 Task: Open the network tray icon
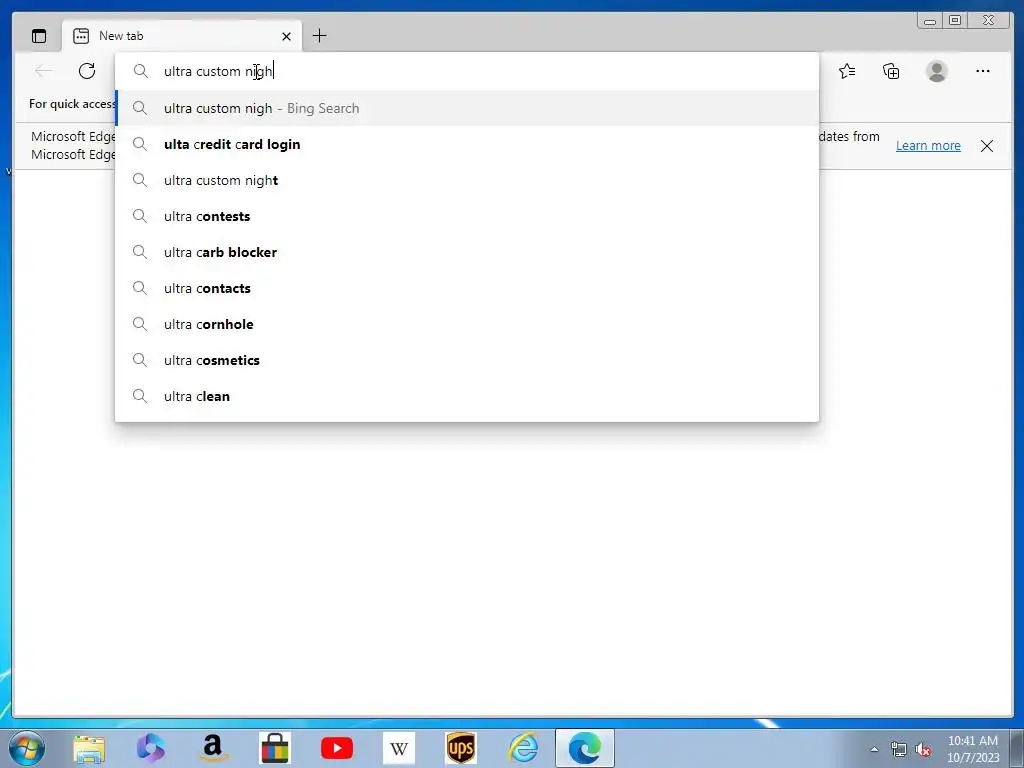click(899, 750)
